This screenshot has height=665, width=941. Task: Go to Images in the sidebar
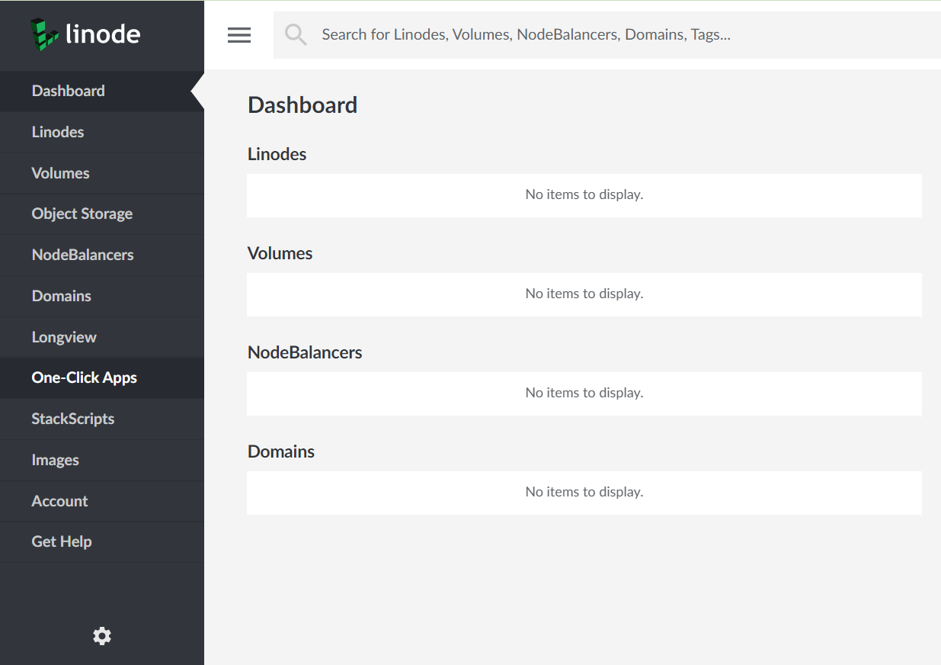(x=102, y=460)
